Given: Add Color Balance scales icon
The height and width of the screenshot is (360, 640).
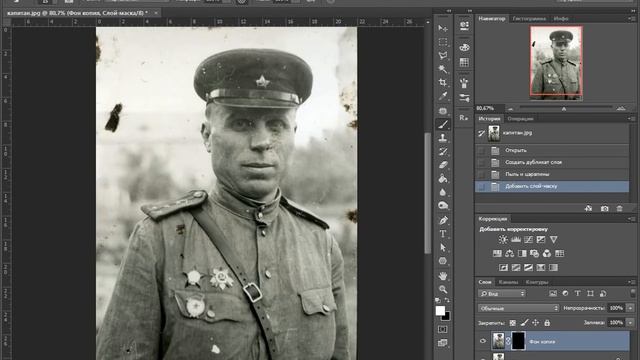Looking at the screenshot, I should (x=509, y=253).
